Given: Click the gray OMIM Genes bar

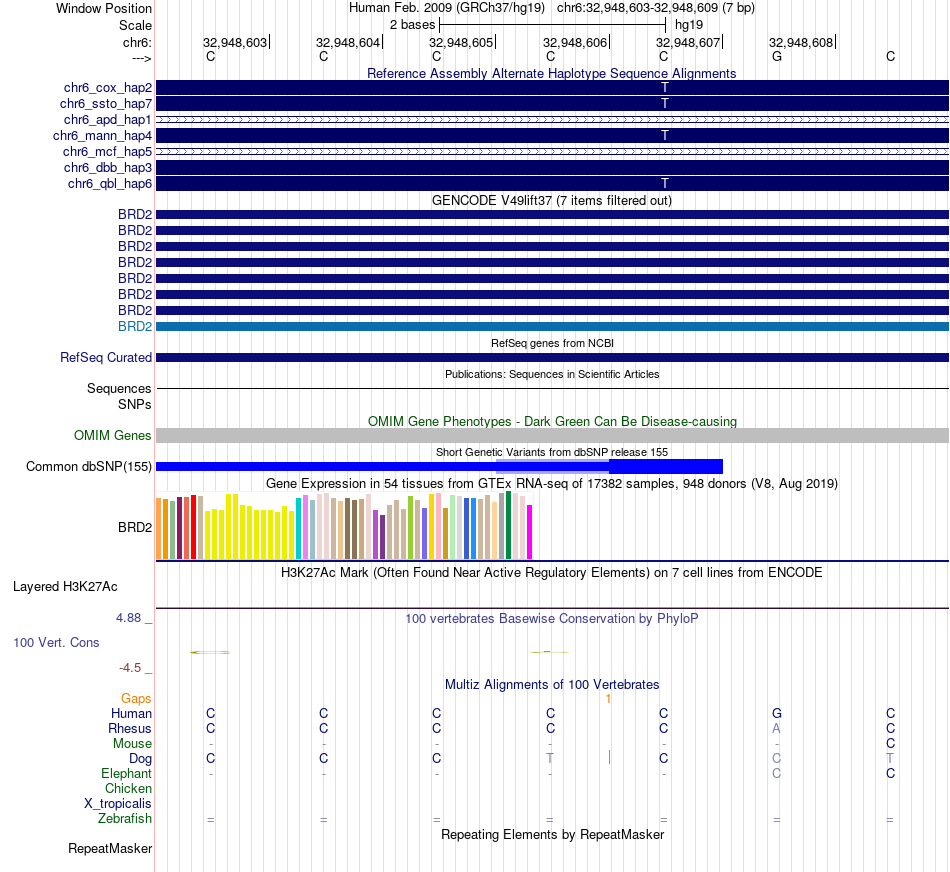Looking at the screenshot, I should coord(552,435).
